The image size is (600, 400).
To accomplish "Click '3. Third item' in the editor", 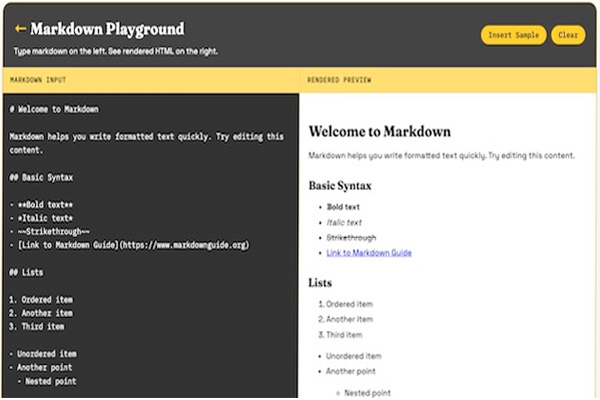I will coord(37,327).
